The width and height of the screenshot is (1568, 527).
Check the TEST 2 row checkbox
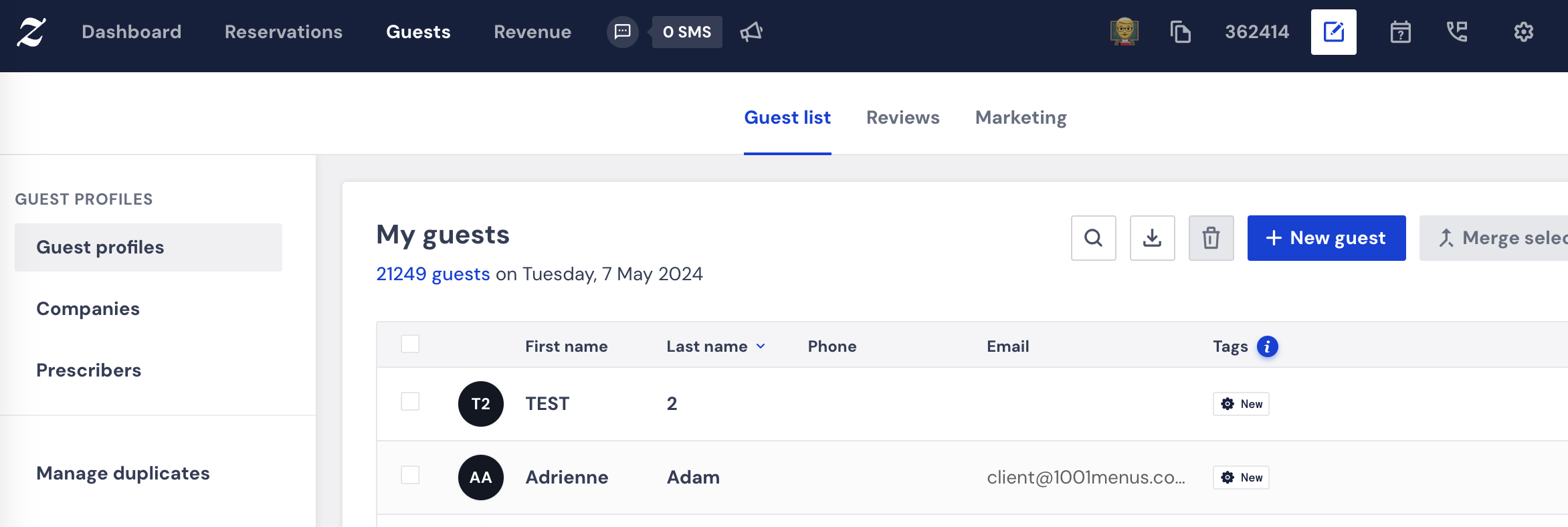pyautogui.click(x=410, y=401)
